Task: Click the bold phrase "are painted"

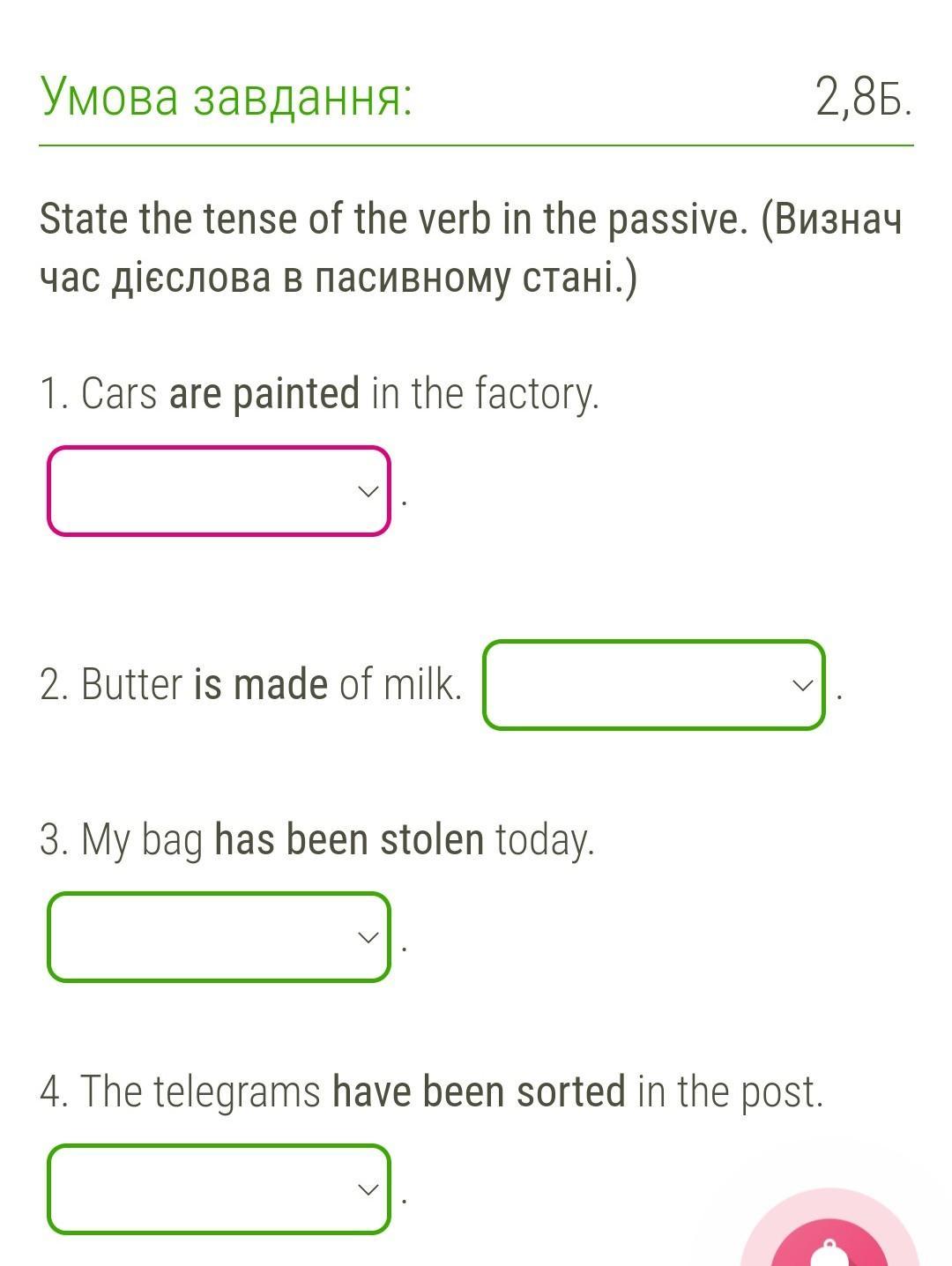Action: point(264,393)
